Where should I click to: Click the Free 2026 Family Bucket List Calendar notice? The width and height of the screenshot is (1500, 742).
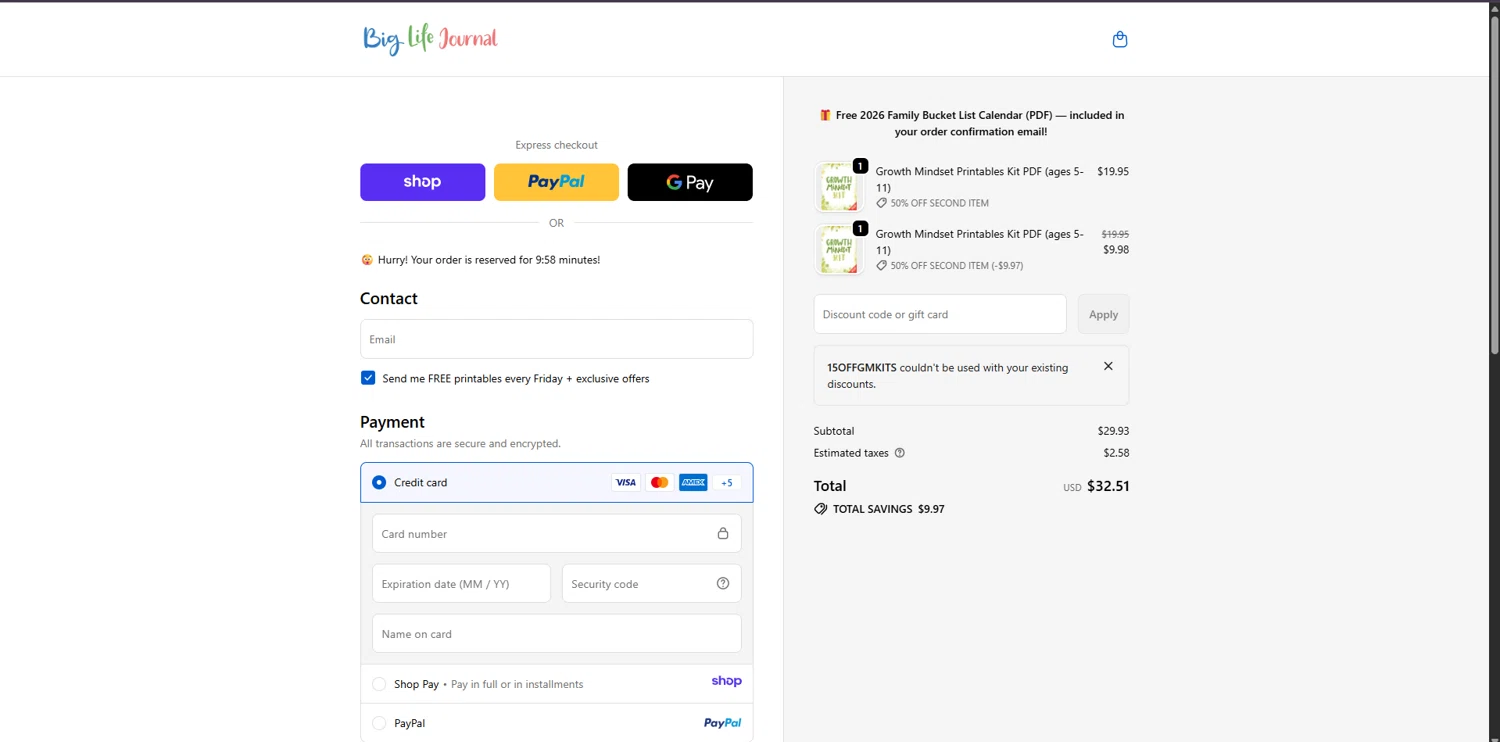pos(971,123)
